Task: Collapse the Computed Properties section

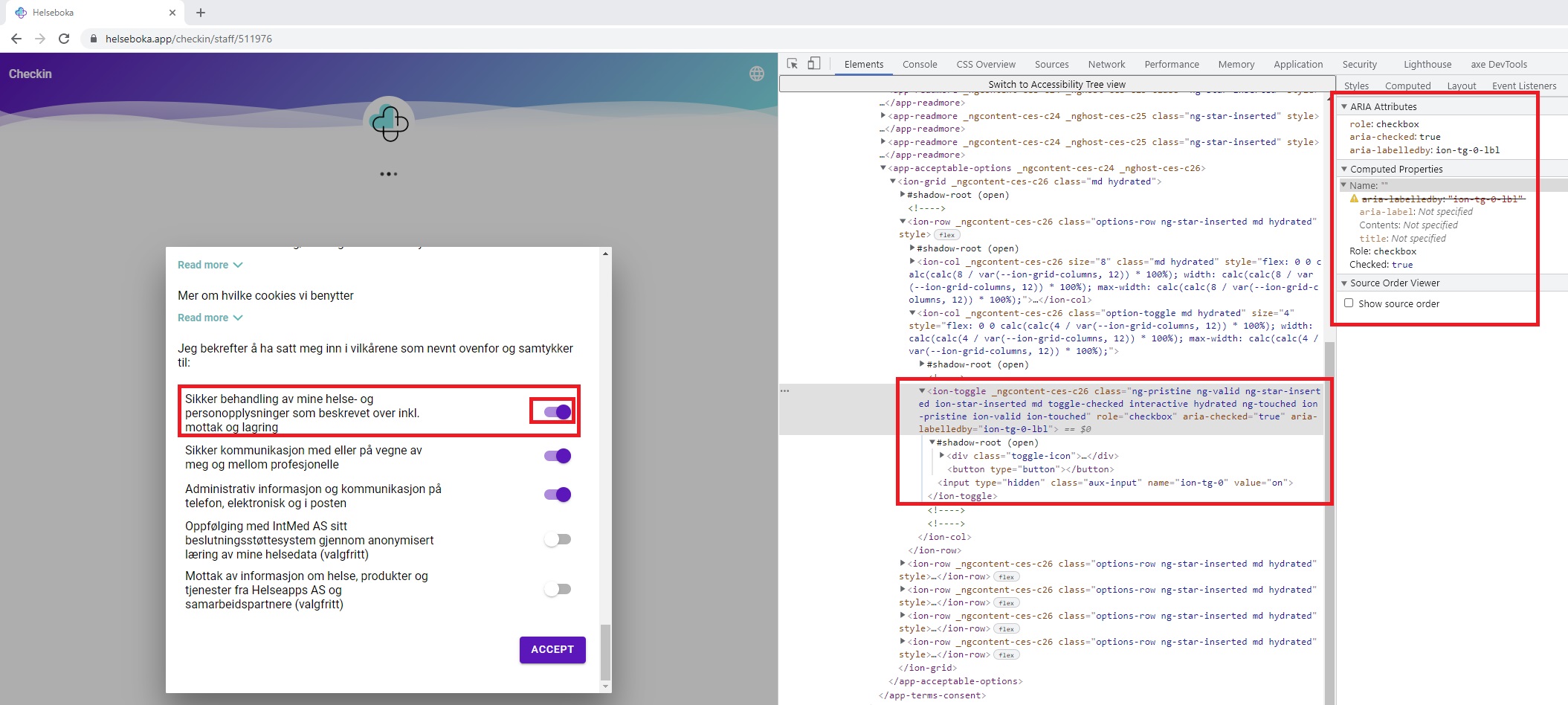Action: (1344, 170)
